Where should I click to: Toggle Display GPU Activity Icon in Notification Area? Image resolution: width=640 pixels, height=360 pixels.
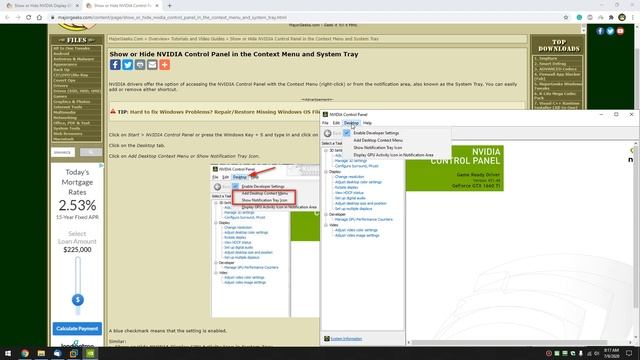click(393, 155)
